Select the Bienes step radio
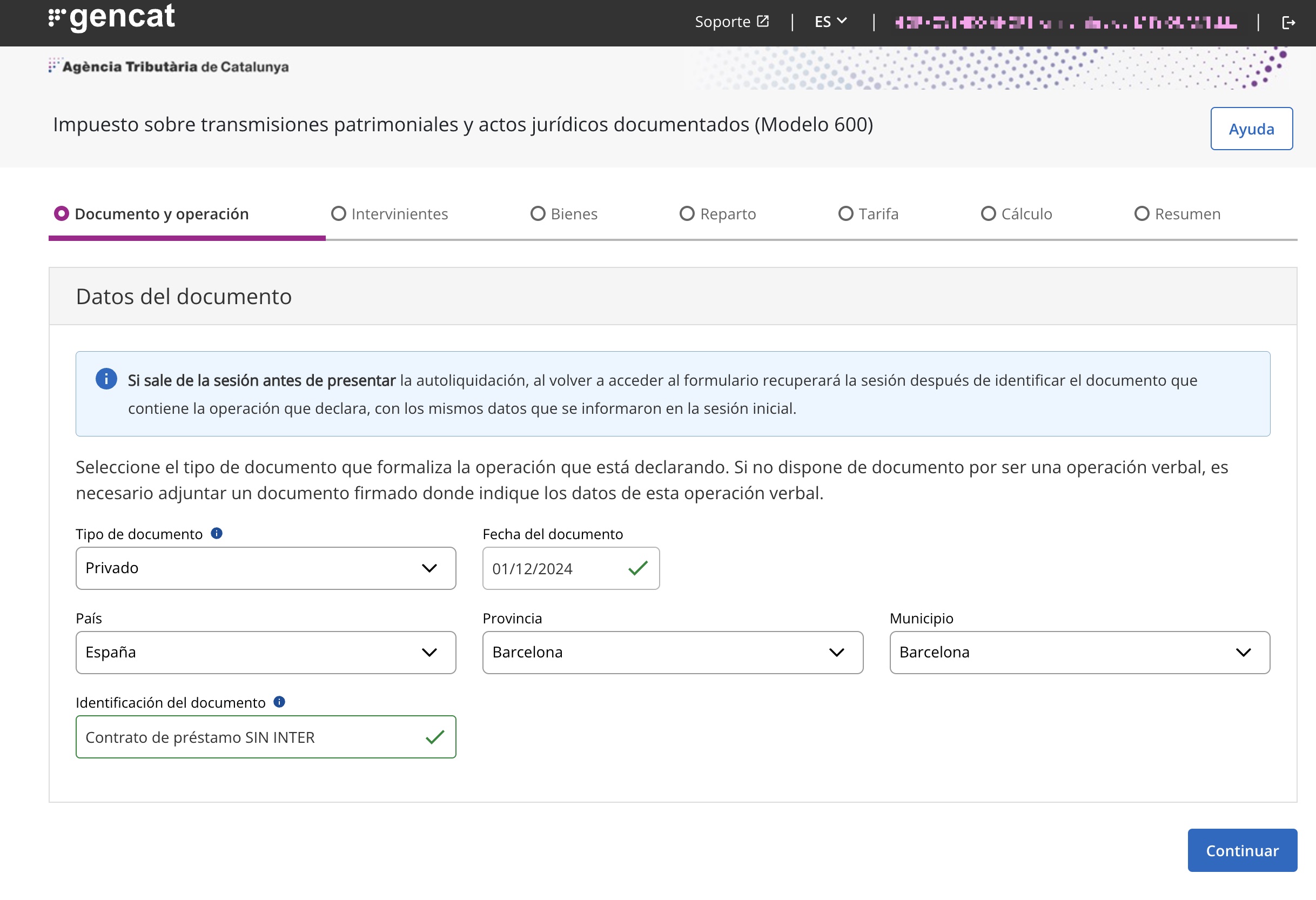This screenshot has width=1316, height=900. point(538,213)
